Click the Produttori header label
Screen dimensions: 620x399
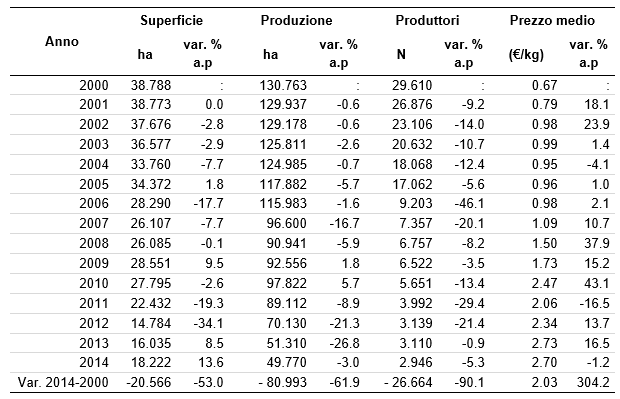(427, 21)
